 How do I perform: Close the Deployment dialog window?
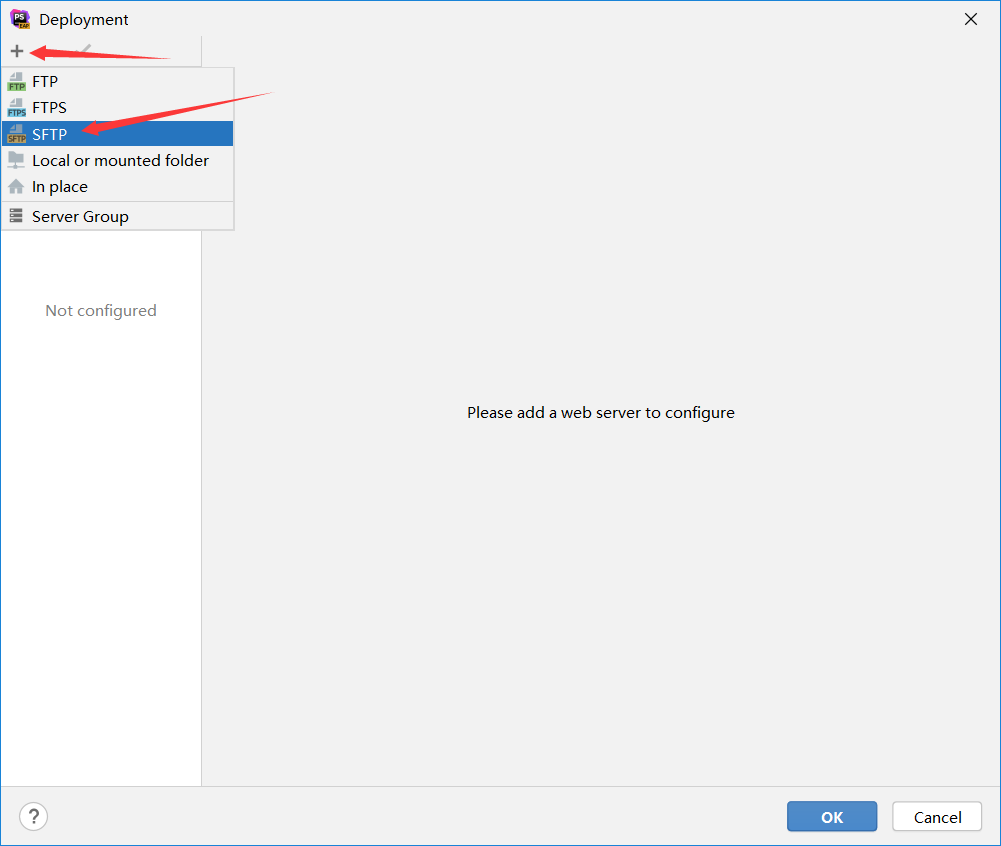tap(971, 19)
